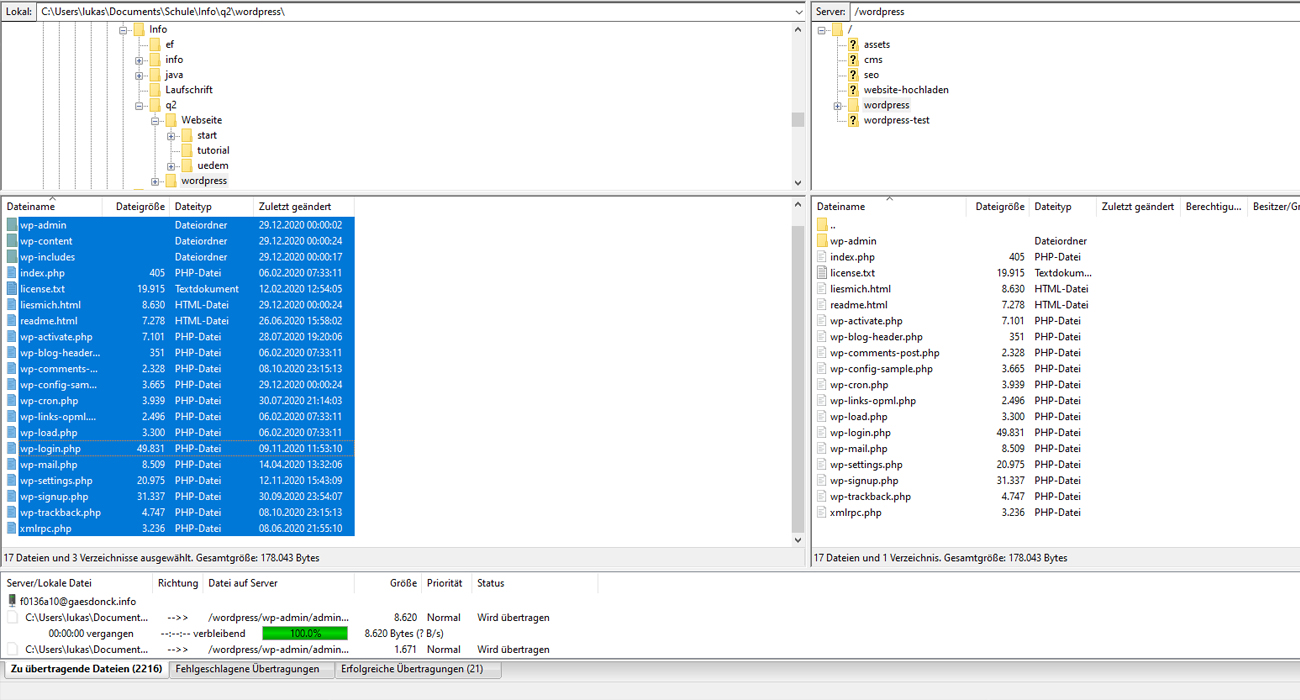Viewport: 1300px width, 700px height.
Task: Click the xmlrpc.php file icon in the server list
Action: point(823,513)
